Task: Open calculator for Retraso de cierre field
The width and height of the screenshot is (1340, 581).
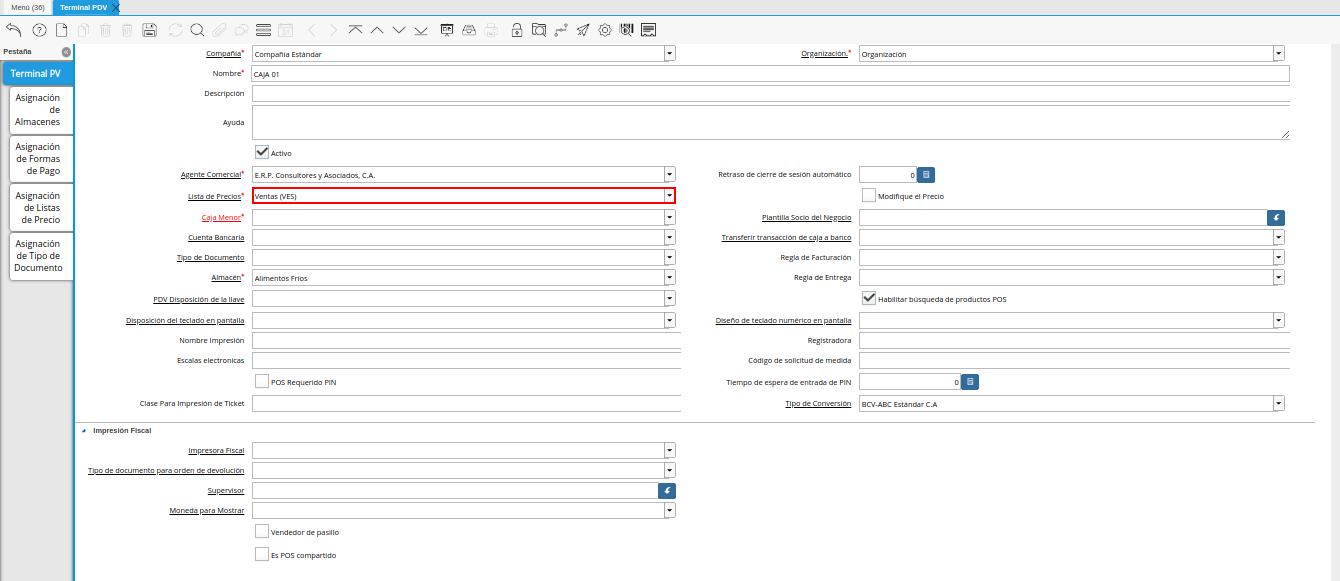Action: [x=926, y=175]
